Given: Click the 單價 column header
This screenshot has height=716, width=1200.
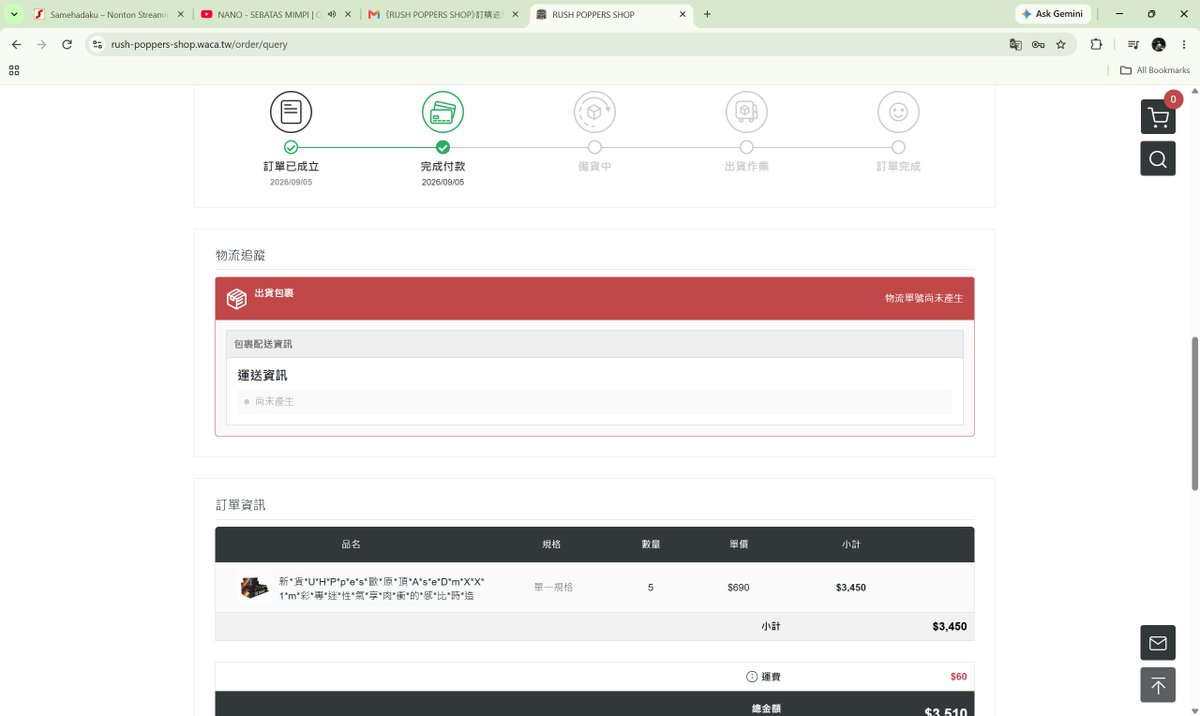Looking at the screenshot, I should (739, 544).
